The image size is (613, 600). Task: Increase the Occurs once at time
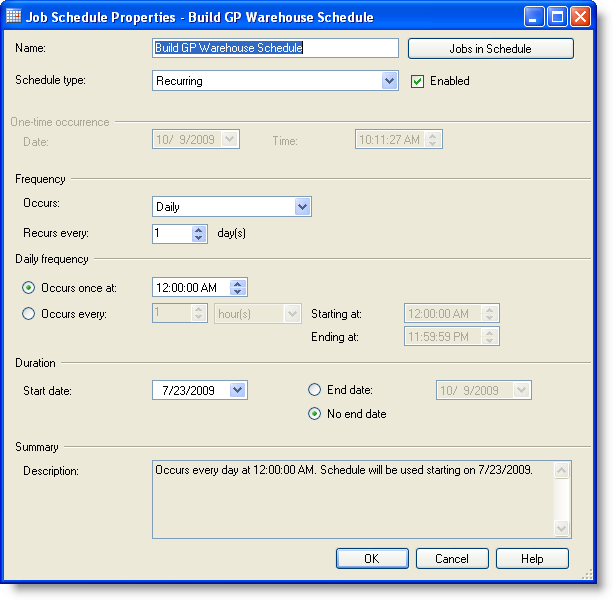coord(237,283)
